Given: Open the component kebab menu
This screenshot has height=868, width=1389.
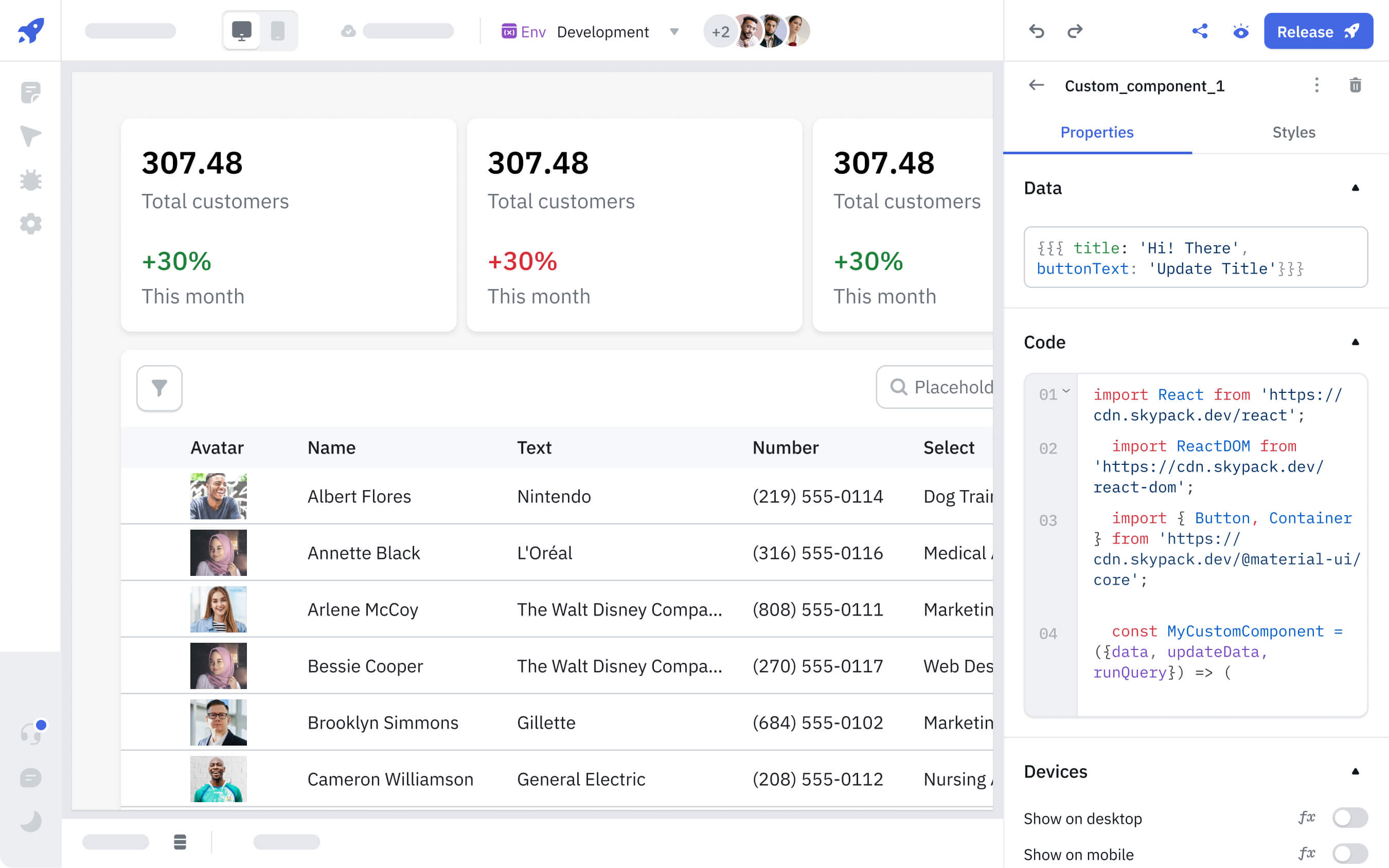Looking at the screenshot, I should [x=1316, y=85].
